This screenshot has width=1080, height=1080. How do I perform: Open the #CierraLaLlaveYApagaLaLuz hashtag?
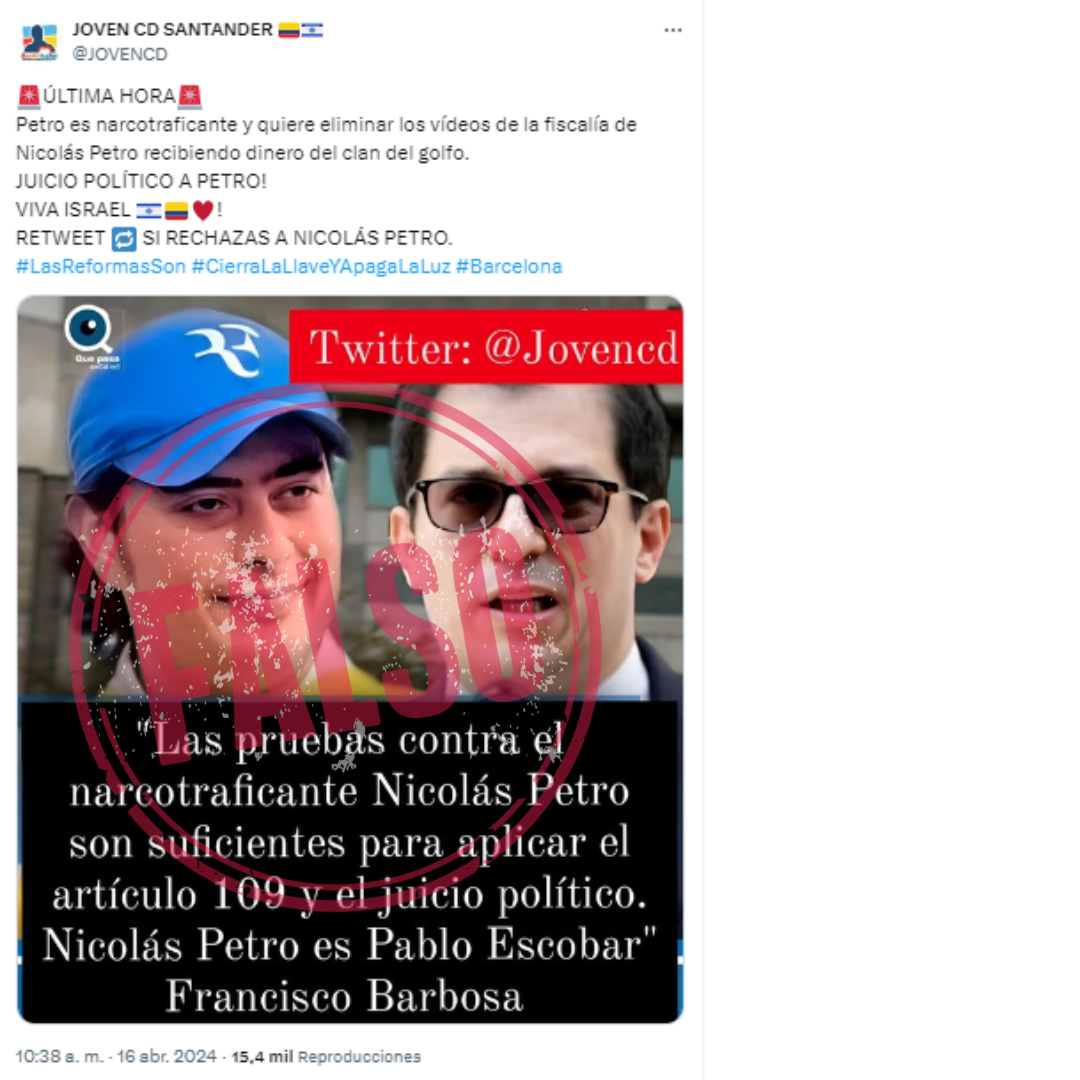coord(321,267)
